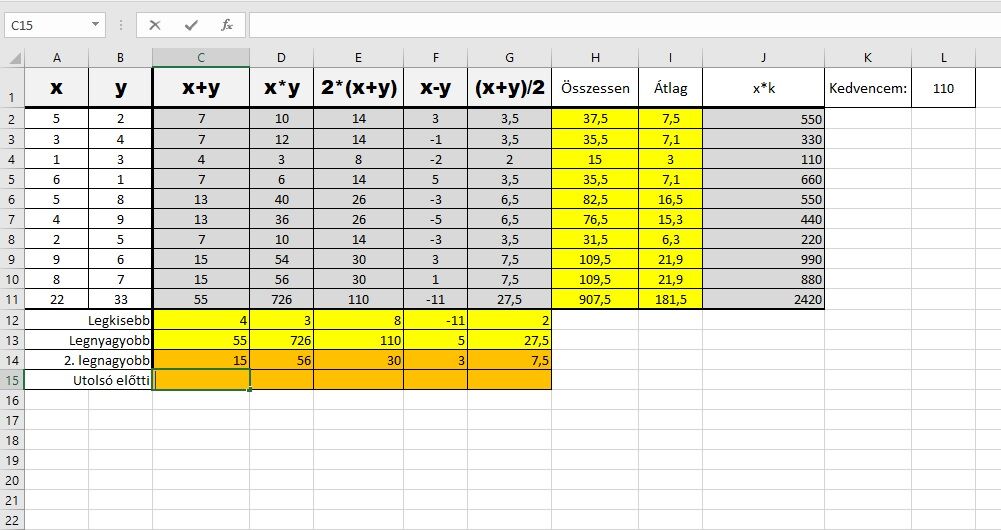The image size is (1001, 530).
Task: Click the Select All corner triangle
Action: (15, 58)
